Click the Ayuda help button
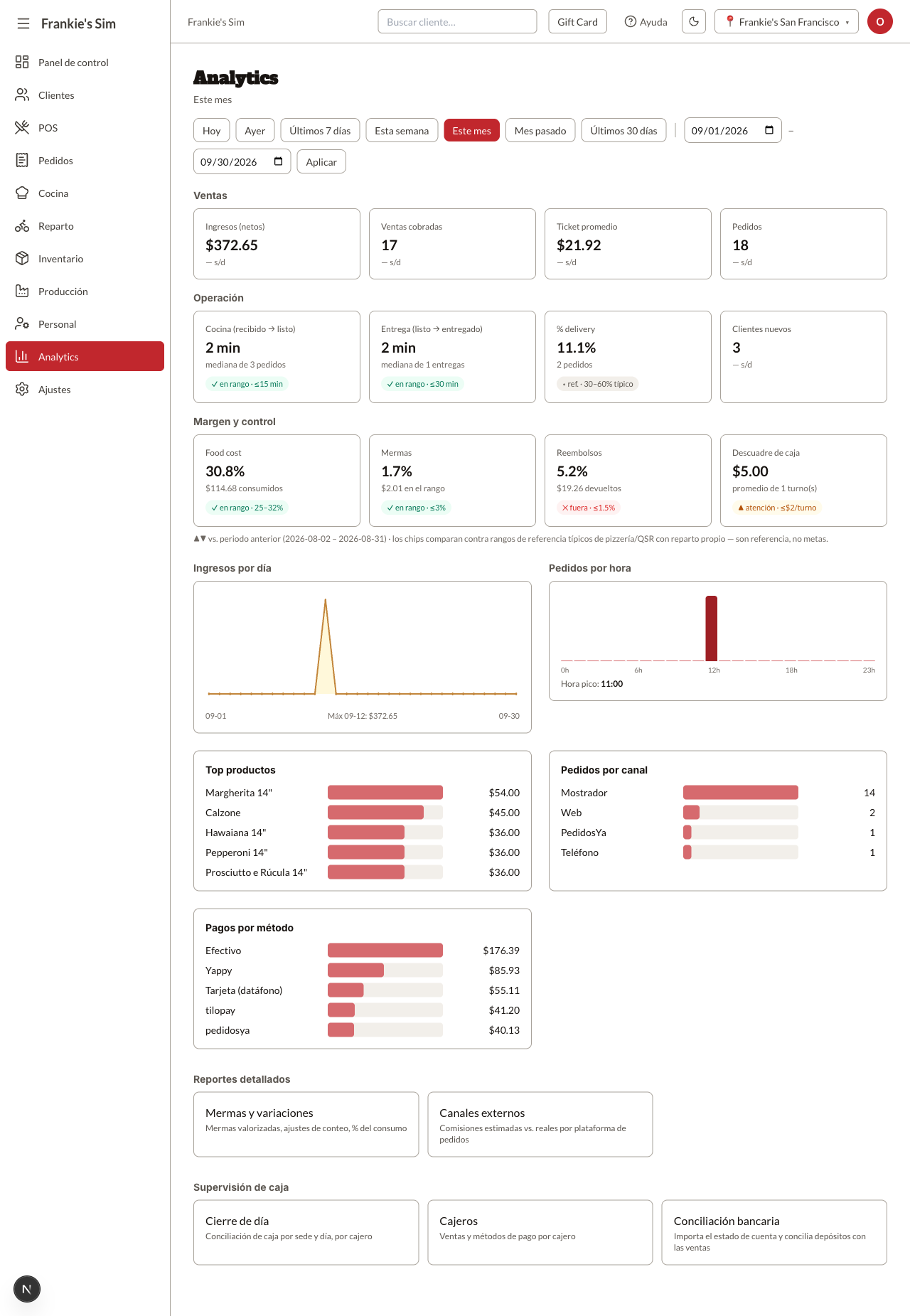This screenshot has height=1316, width=910. [646, 21]
